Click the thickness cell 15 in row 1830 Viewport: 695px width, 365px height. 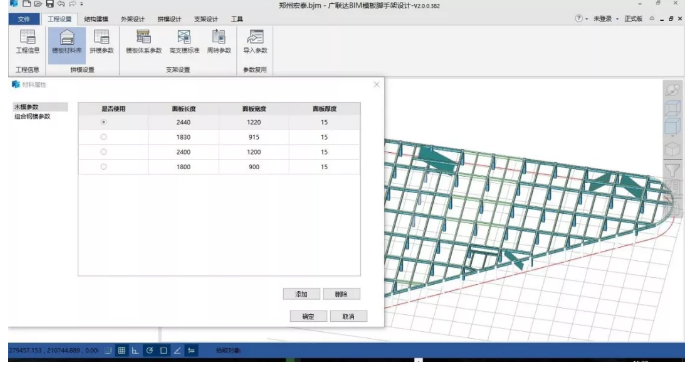tap(324, 137)
